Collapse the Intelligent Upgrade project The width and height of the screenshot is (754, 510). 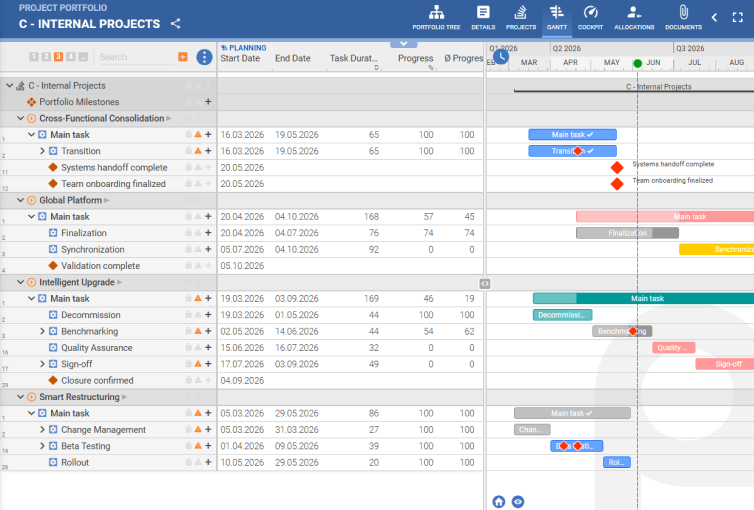[20, 282]
